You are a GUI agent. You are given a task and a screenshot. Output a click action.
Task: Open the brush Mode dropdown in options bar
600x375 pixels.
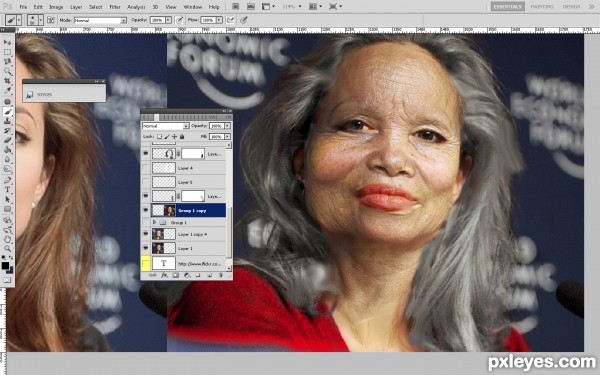coord(100,20)
